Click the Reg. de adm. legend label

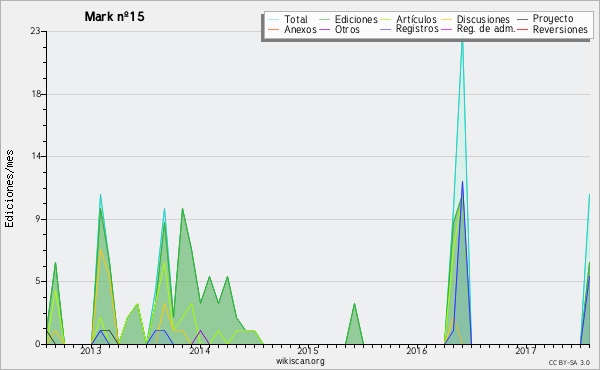(x=486, y=29)
